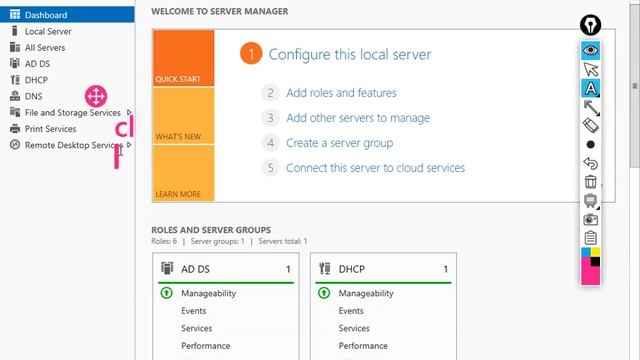The height and width of the screenshot is (360, 640).
Task: Pick the blue color swatch
Action: (586, 252)
